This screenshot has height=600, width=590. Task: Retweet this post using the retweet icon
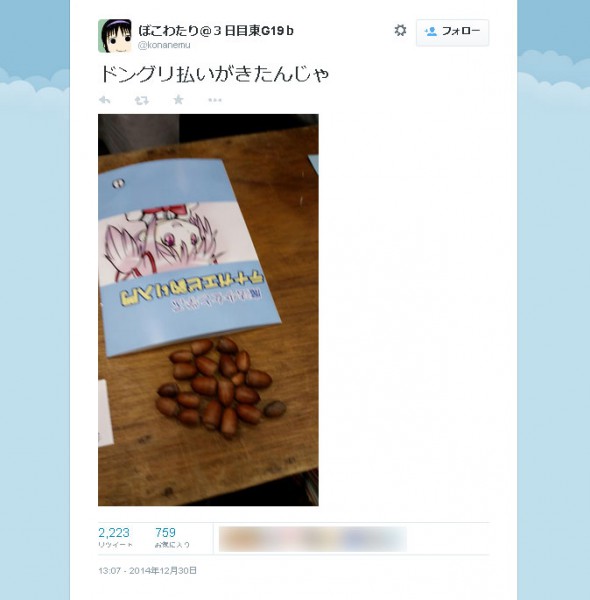pos(142,101)
